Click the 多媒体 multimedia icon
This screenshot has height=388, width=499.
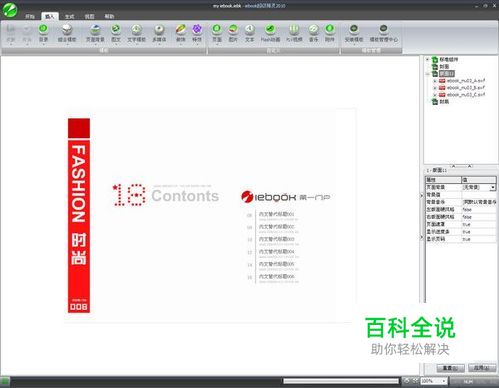pos(159,29)
